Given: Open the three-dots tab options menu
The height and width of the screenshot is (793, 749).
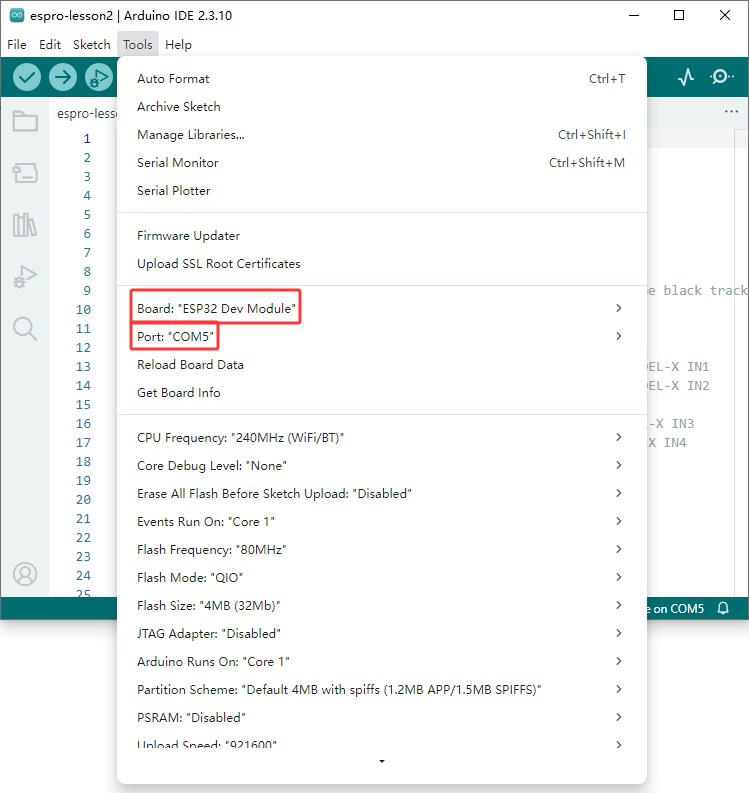Looking at the screenshot, I should (731, 111).
